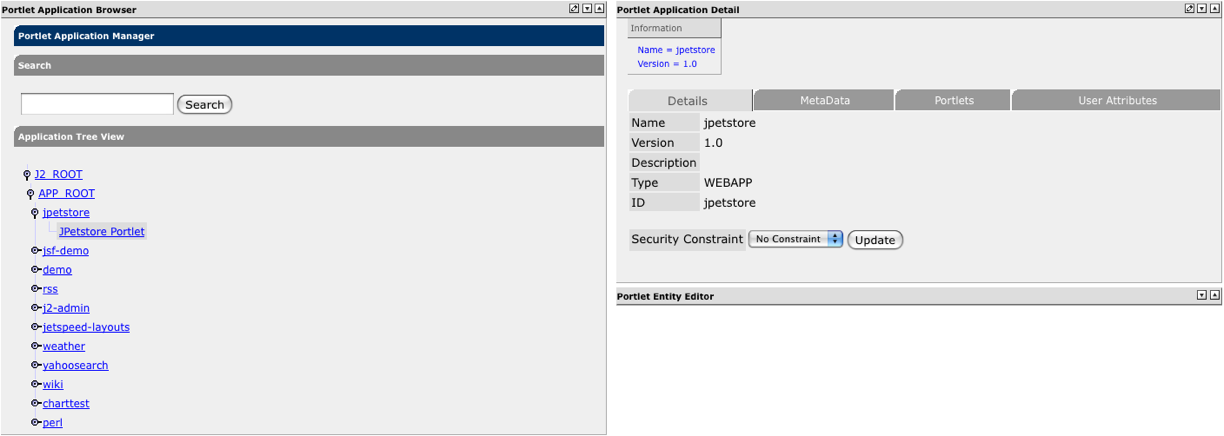Focus the application search text field
Viewport: 1224px width, 436px height.
pyautogui.click(x=97, y=104)
